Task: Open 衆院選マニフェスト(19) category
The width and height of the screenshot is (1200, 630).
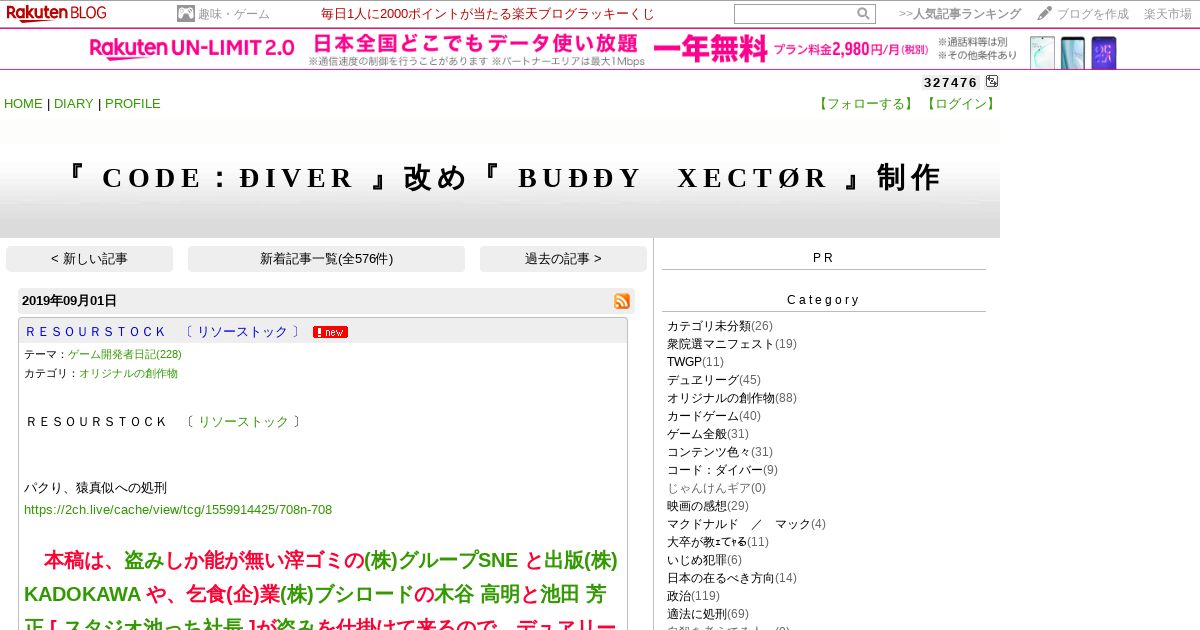Action: [x=732, y=344]
